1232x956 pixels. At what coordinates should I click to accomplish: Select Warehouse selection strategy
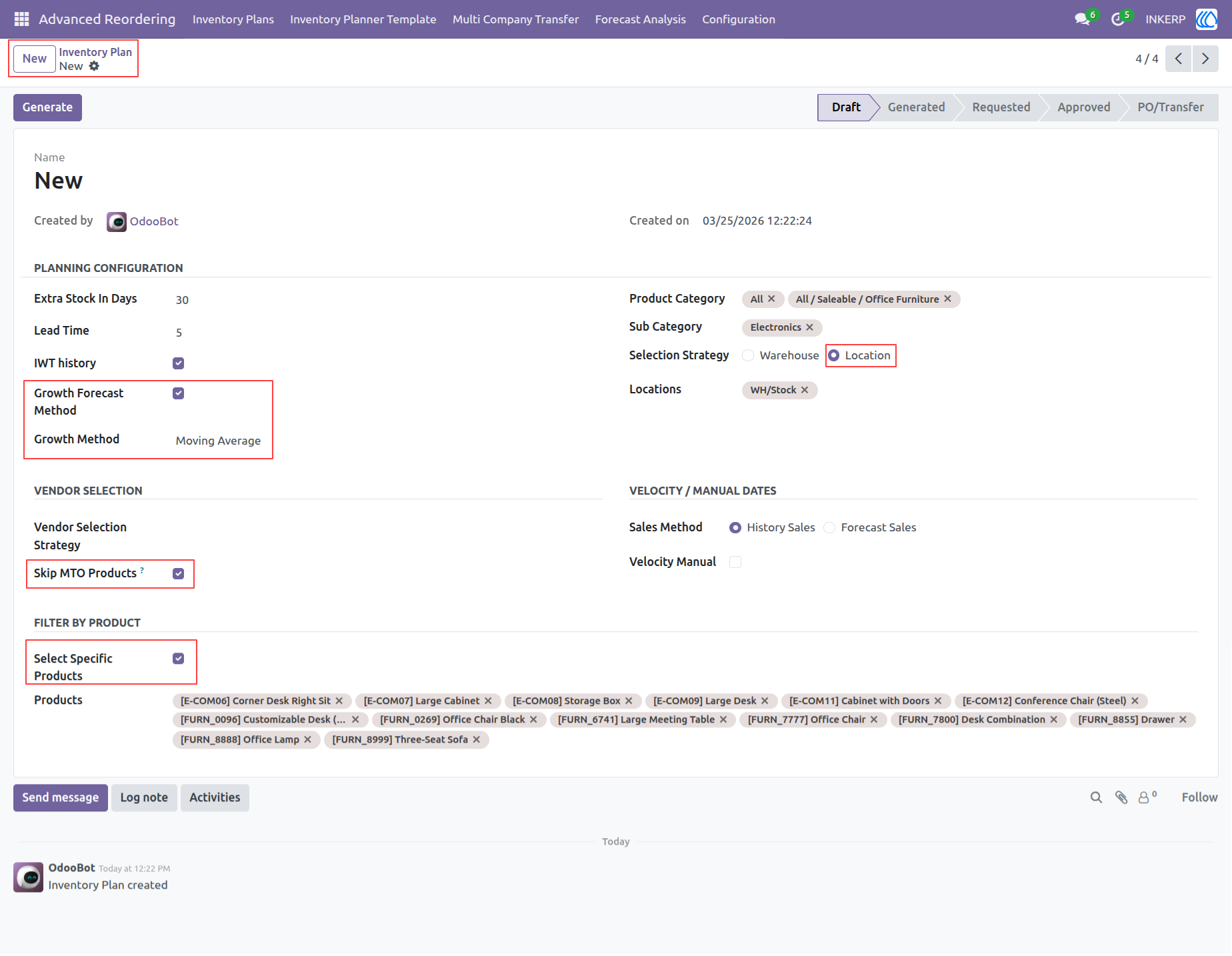coord(748,355)
